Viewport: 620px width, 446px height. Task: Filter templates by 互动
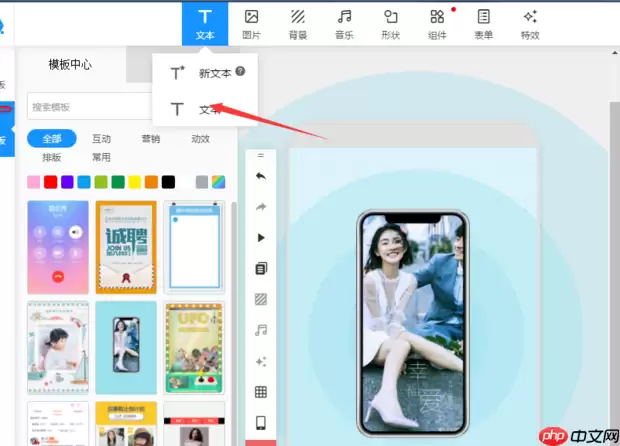(101, 139)
